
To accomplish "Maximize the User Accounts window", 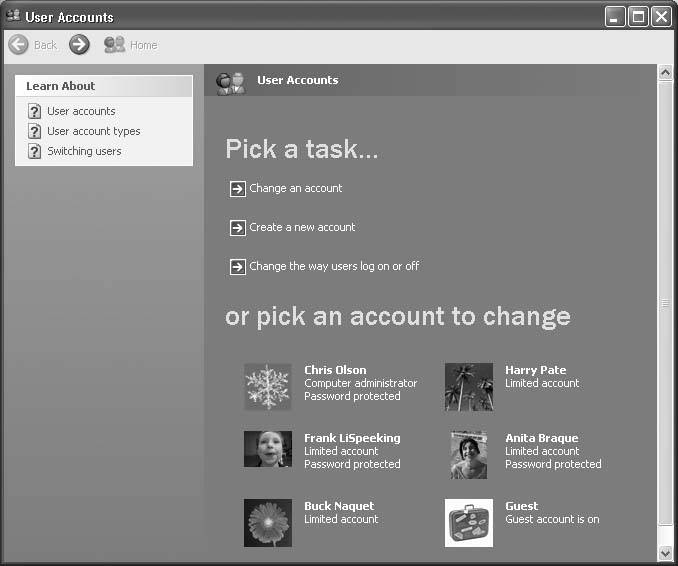I will 638,17.
